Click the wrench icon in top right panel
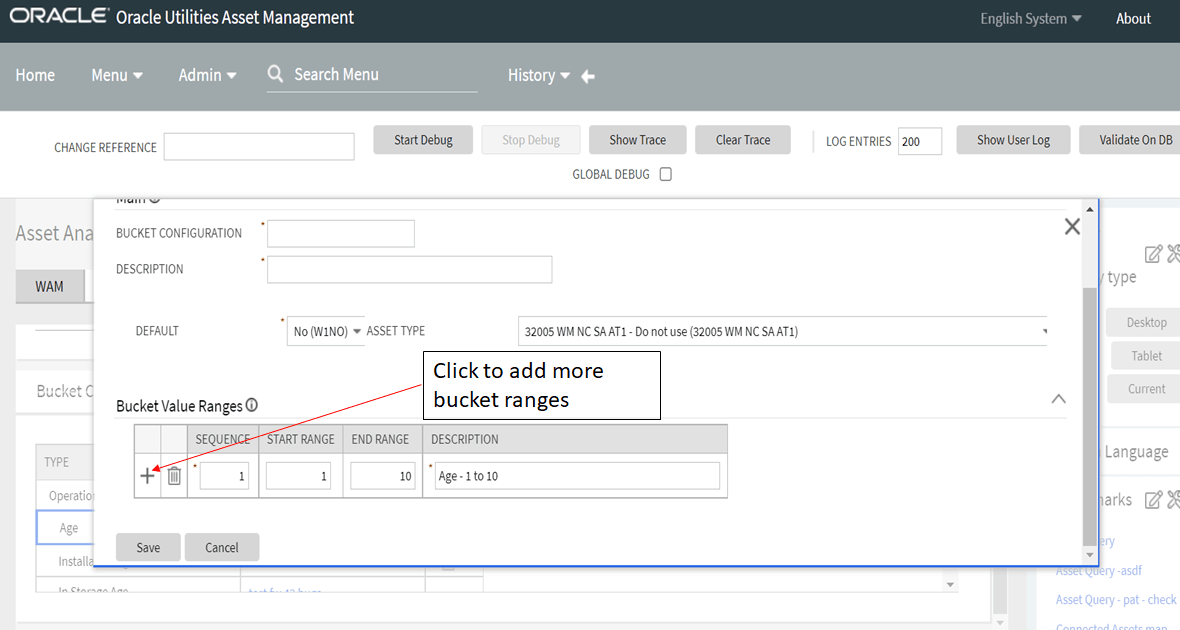The height and width of the screenshot is (630, 1180). coord(1172,253)
